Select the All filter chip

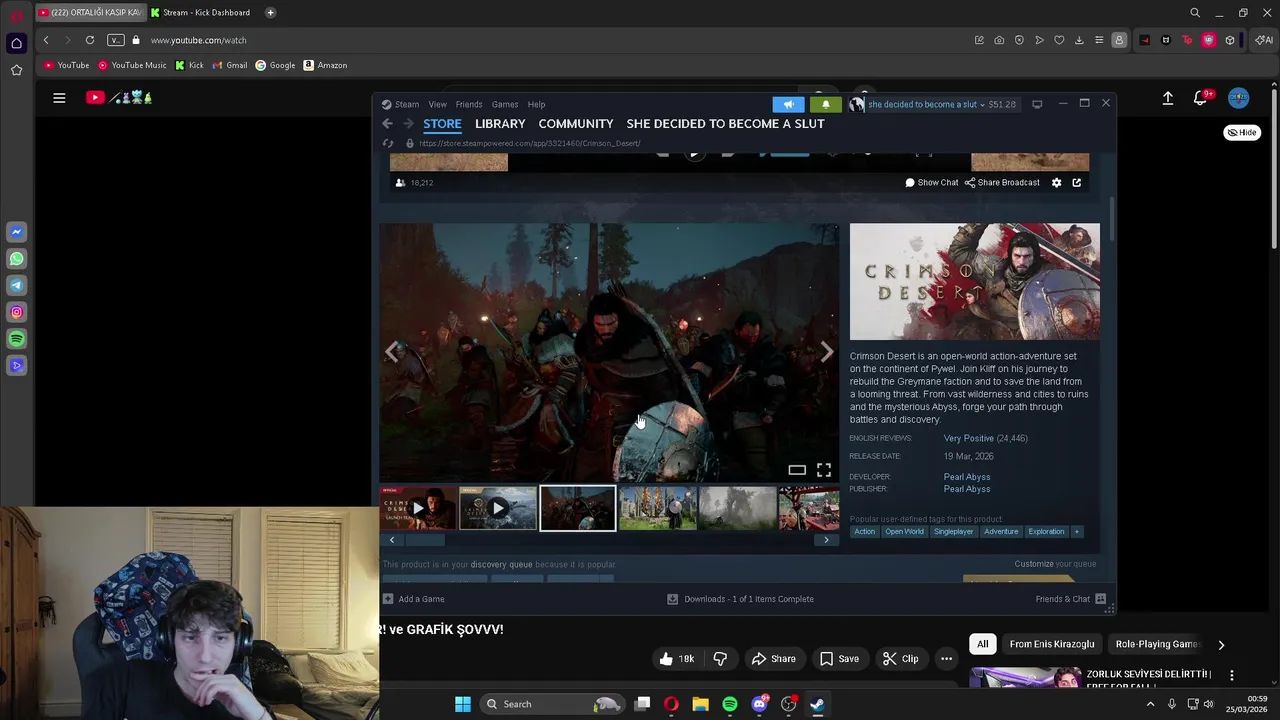(983, 644)
